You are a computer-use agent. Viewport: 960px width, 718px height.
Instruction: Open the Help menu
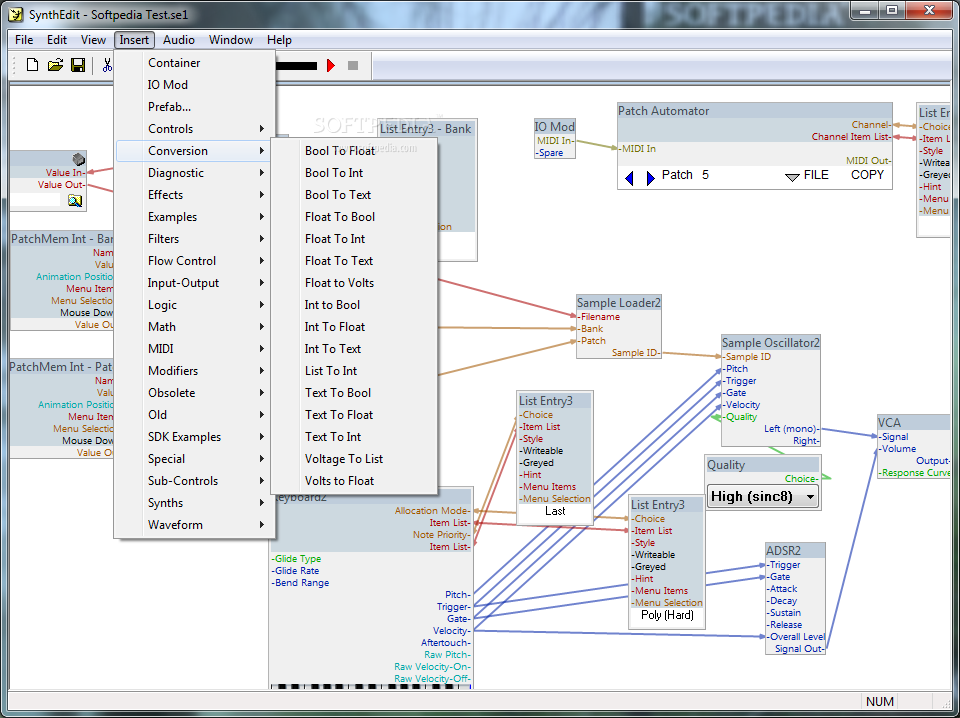tap(279, 40)
